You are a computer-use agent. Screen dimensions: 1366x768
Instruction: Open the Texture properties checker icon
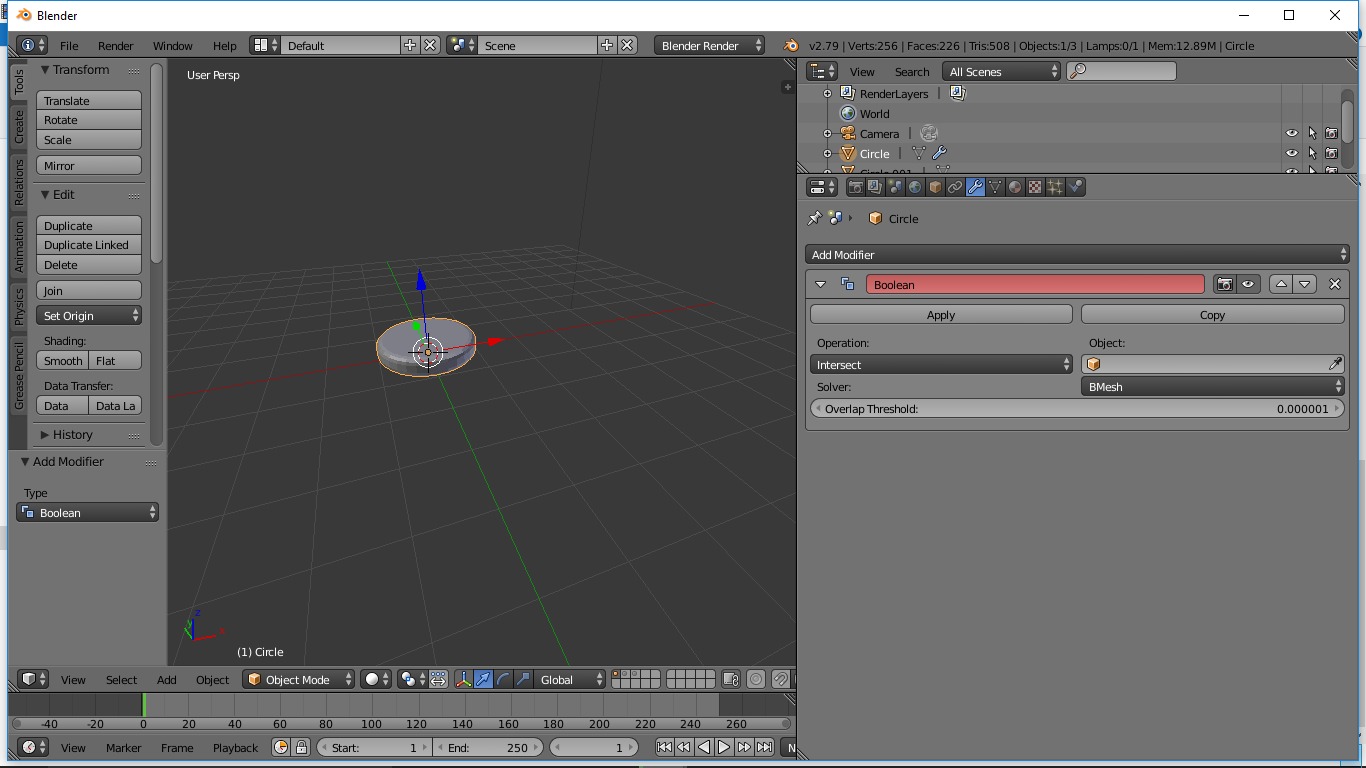point(1034,187)
